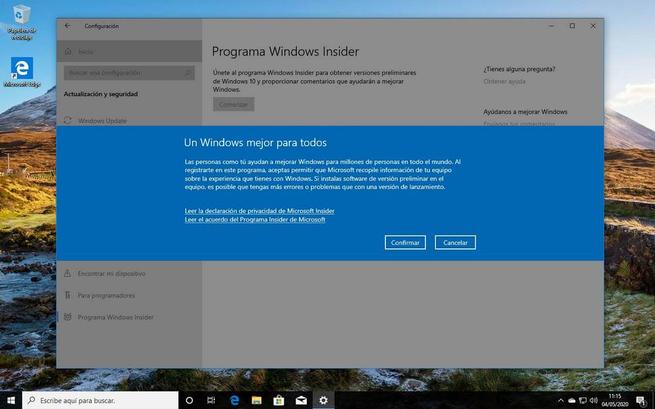
Task: Click the volume speaker tray icon
Action: point(594,400)
